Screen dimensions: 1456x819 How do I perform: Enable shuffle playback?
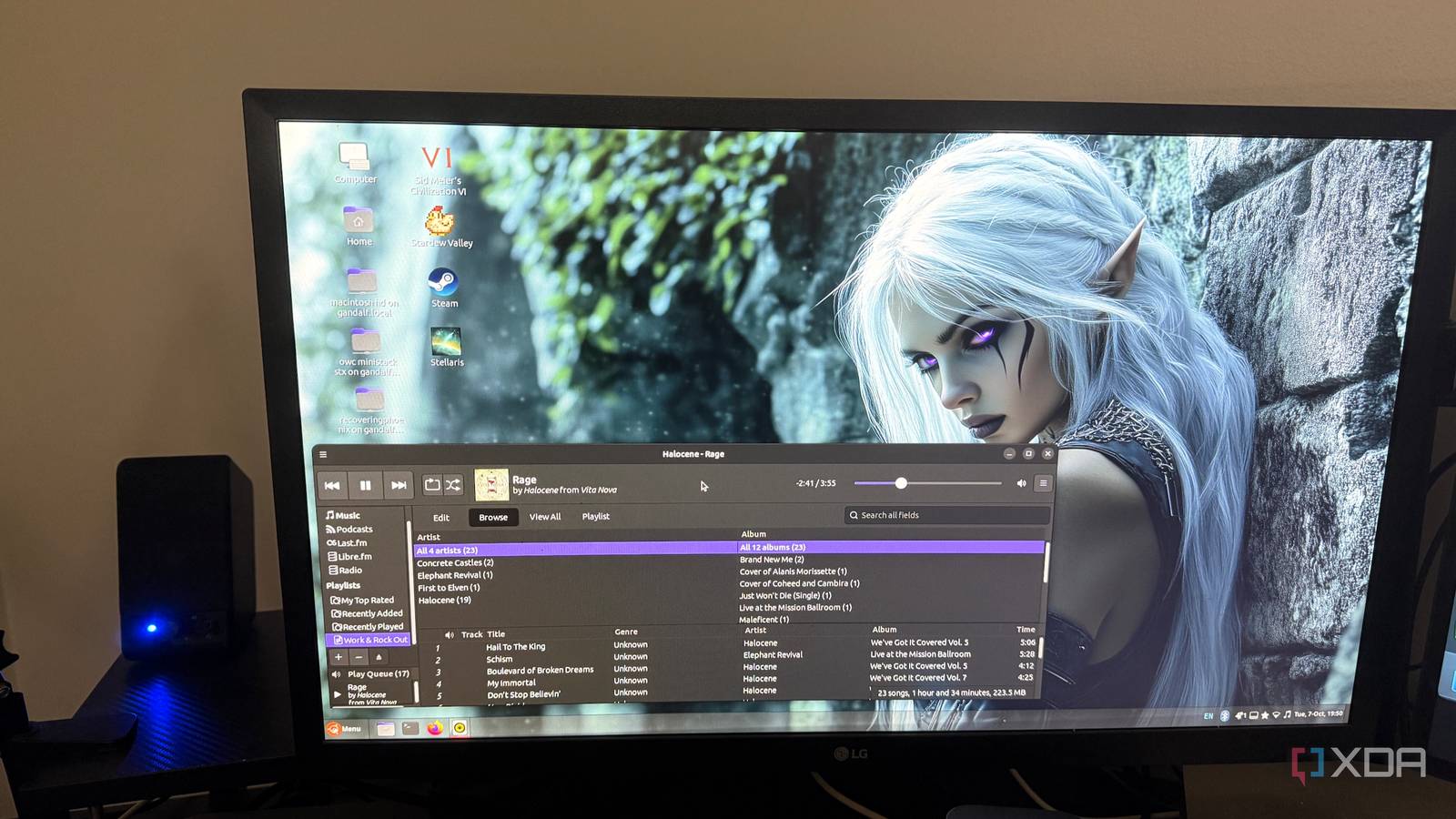(452, 483)
